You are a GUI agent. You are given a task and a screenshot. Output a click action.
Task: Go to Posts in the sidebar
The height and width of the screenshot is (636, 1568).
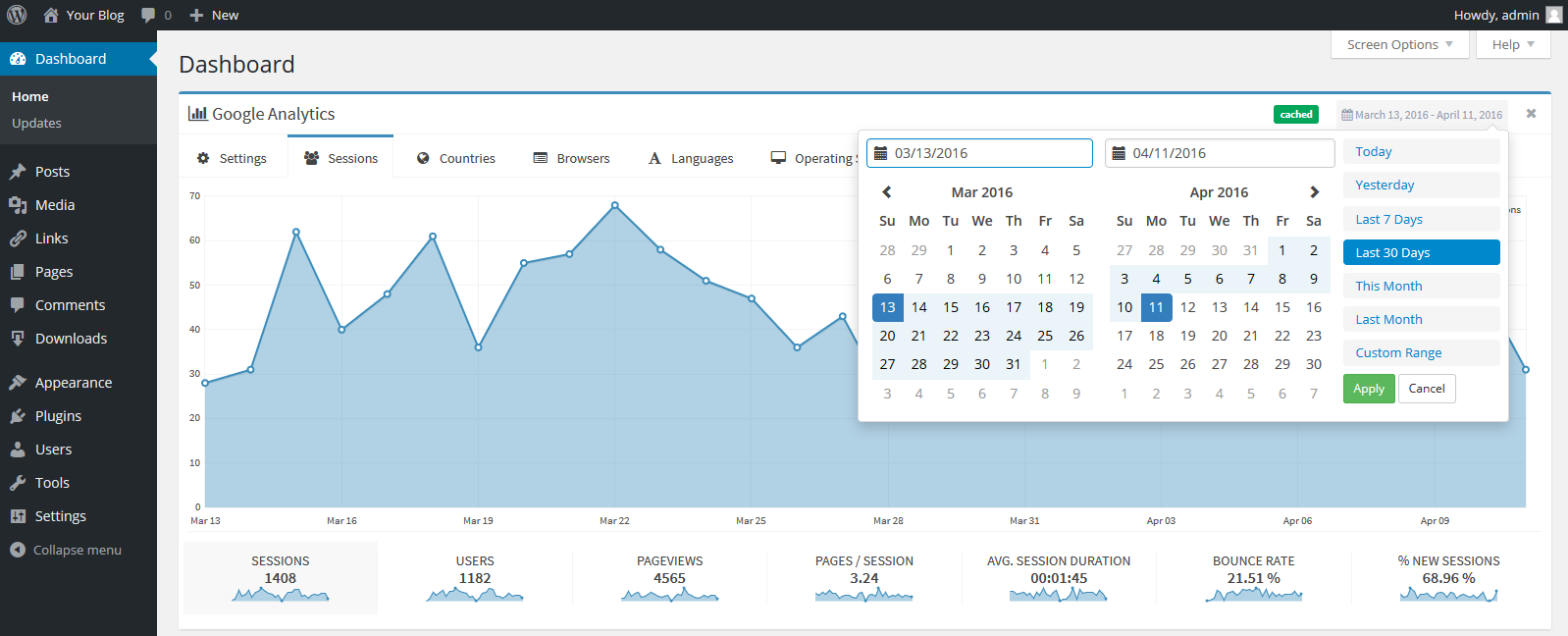[78, 172]
